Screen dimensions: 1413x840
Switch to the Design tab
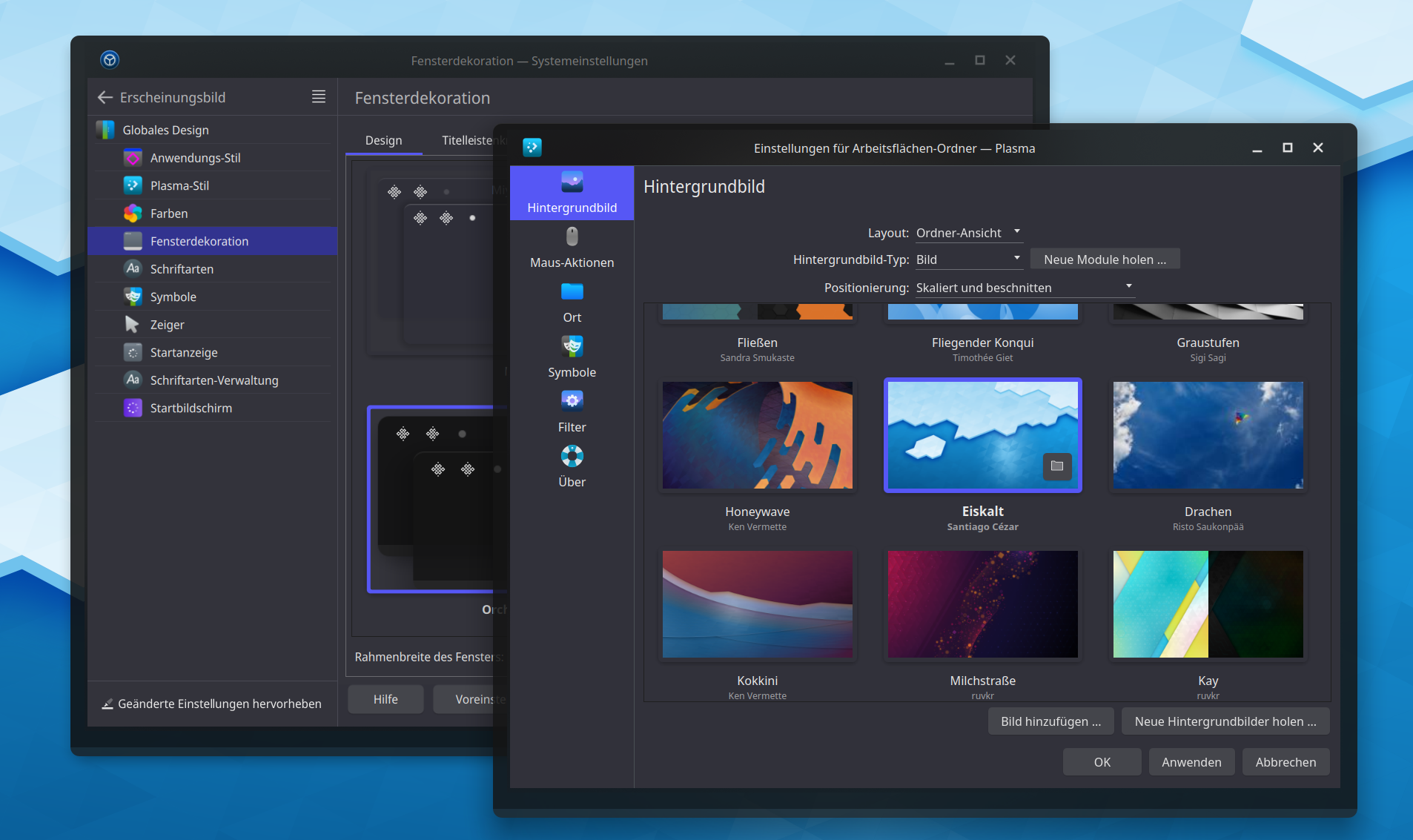383,140
